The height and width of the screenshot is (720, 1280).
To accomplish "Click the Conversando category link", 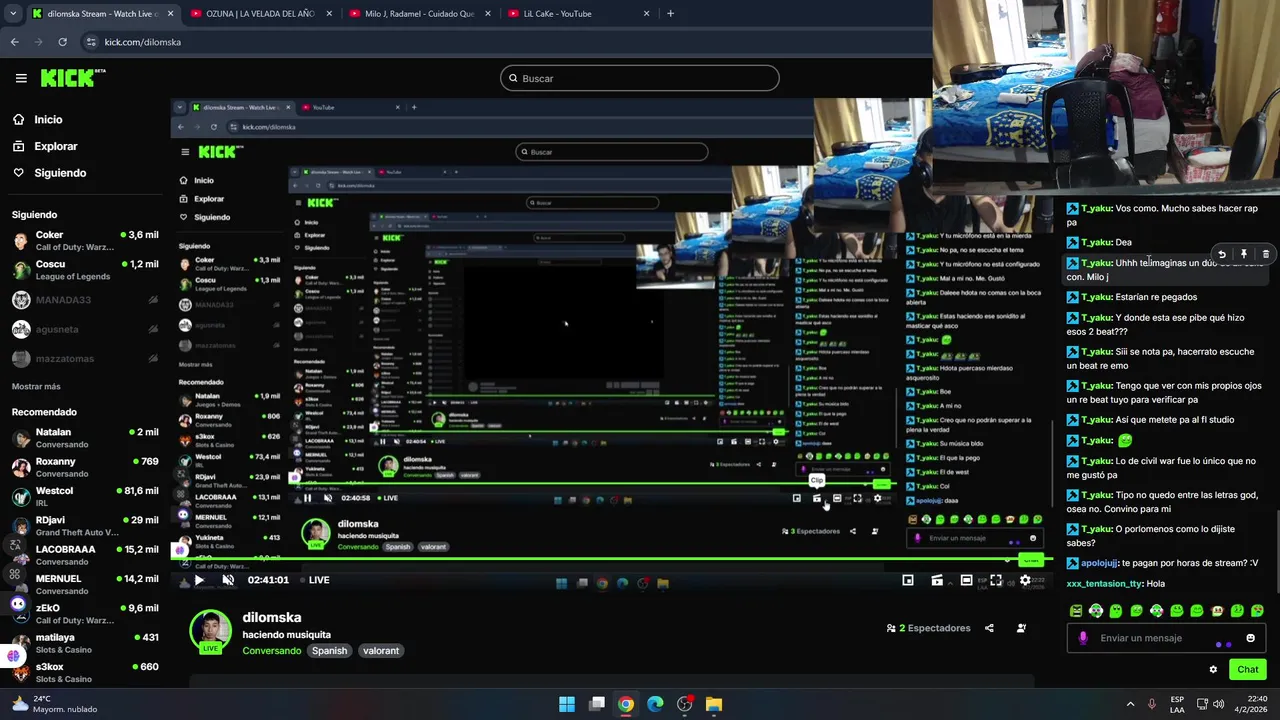I will tap(271, 651).
